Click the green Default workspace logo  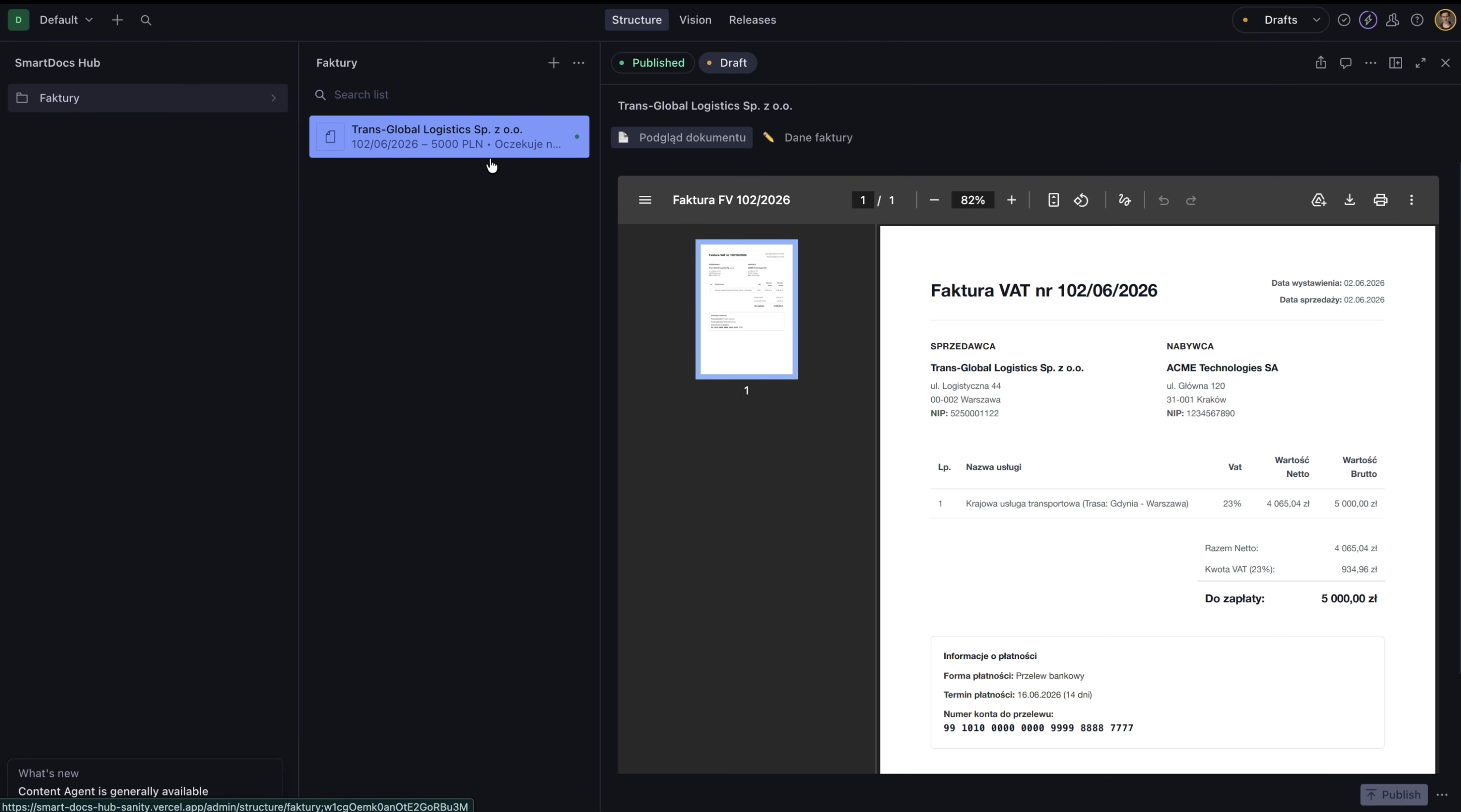[18, 20]
